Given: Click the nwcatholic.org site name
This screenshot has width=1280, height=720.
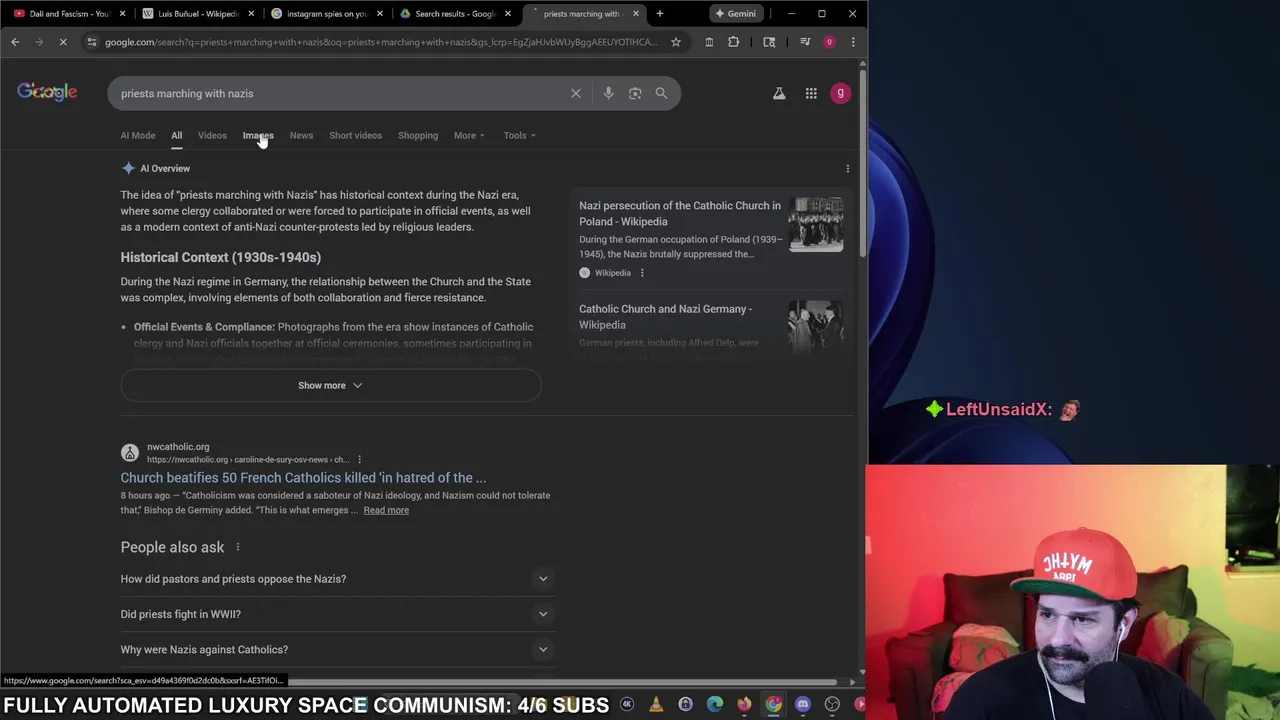Looking at the screenshot, I should [178, 447].
